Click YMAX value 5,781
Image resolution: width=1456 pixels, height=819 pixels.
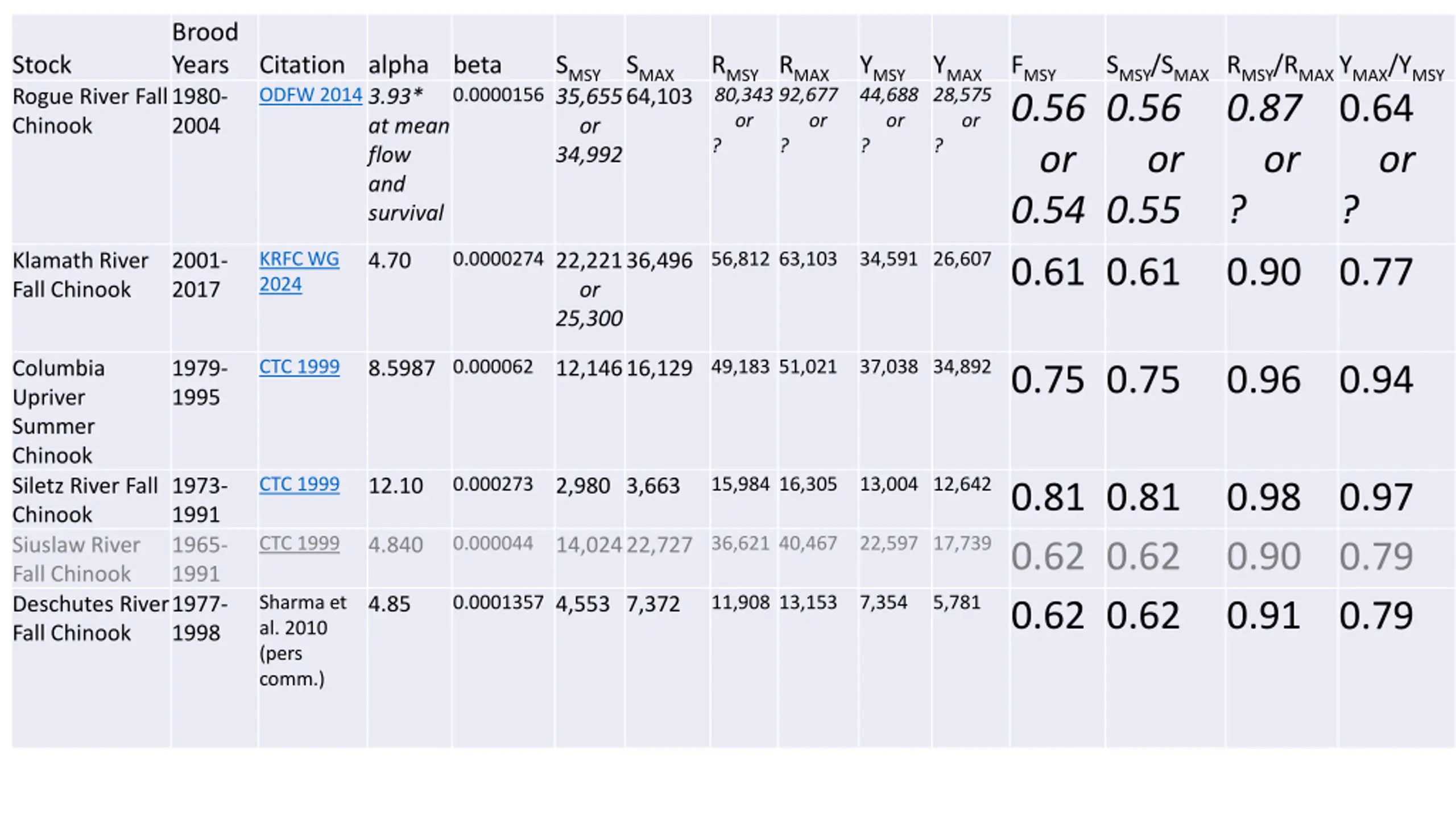[957, 602]
